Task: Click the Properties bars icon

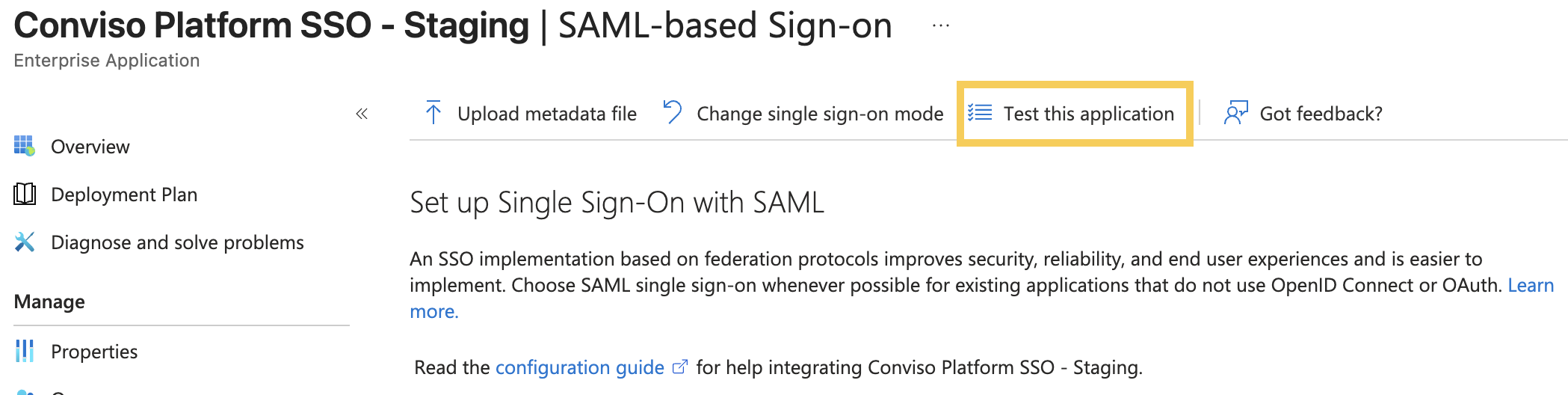Action: tap(25, 351)
